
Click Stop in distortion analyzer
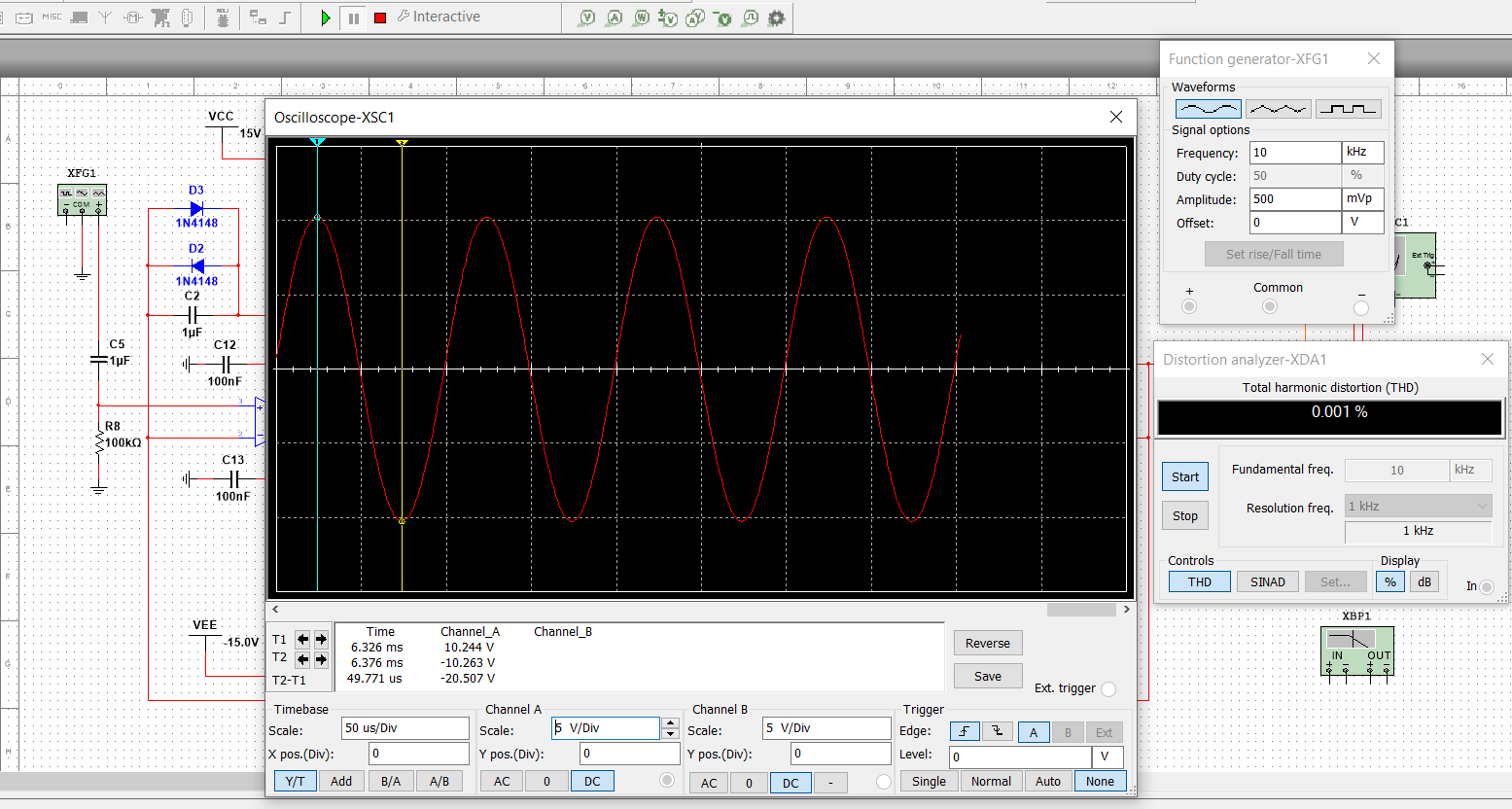click(x=1185, y=515)
